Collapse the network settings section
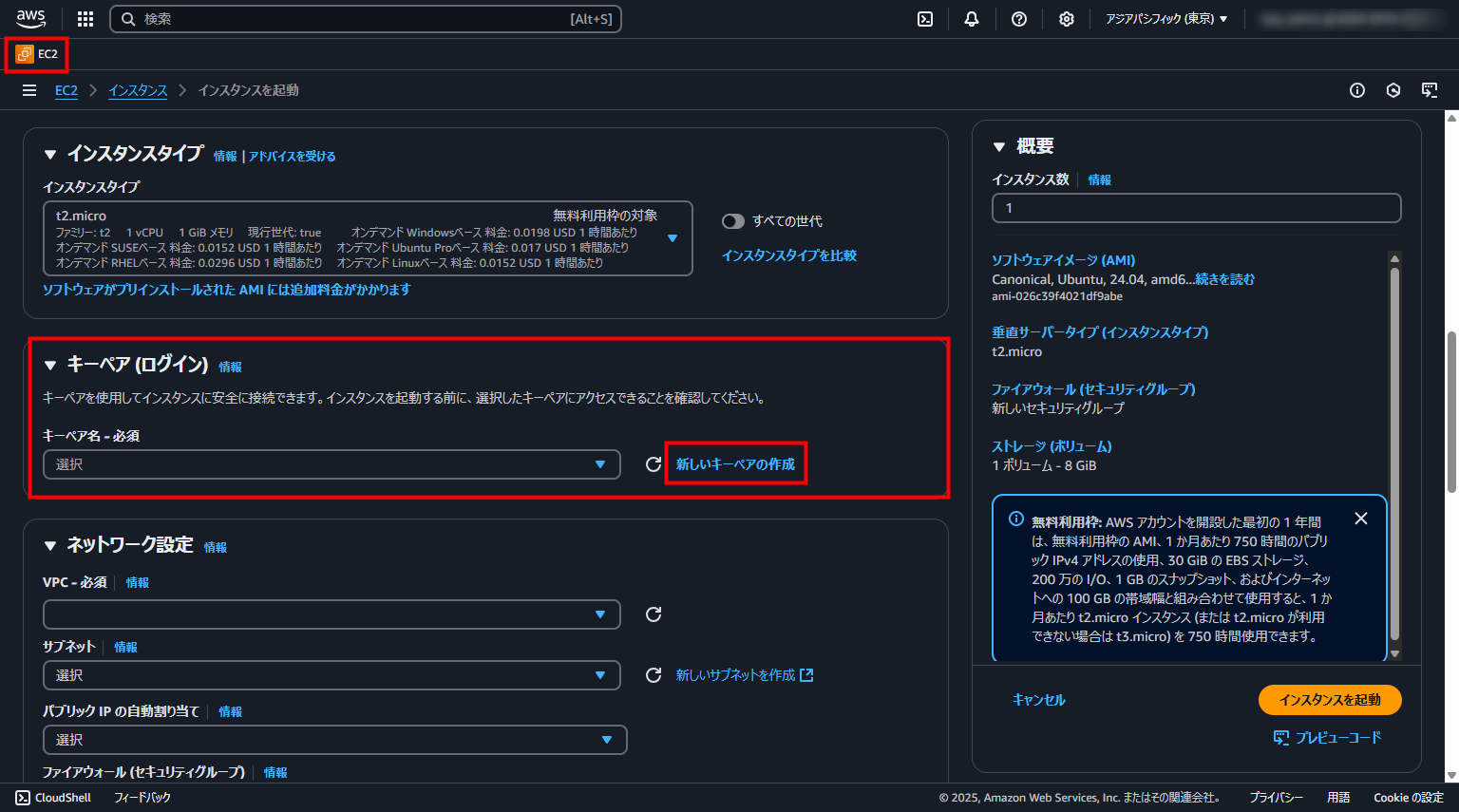 50,545
